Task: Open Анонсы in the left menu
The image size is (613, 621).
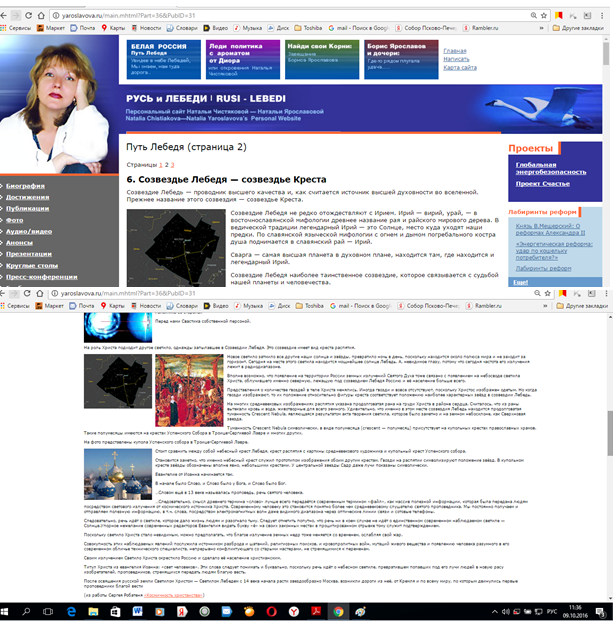Action: click(x=19, y=243)
